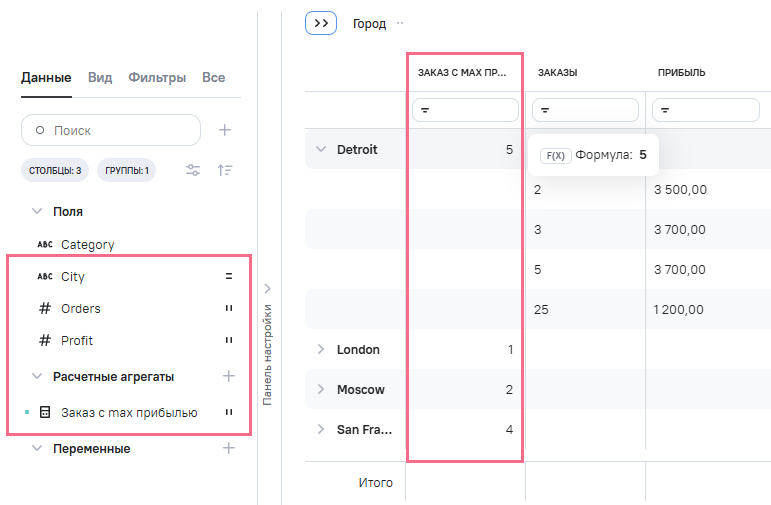This screenshot has width=771, height=505.
Task: Add a new calculated aggregate
Action: (x=228, y=376)
